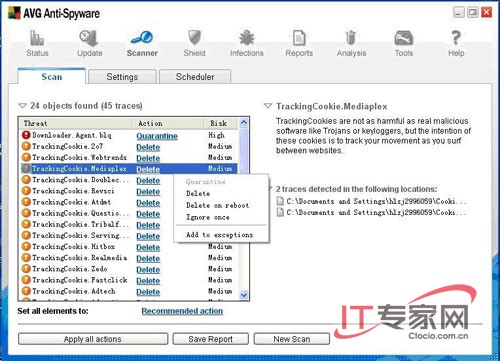Click the second trace file icon
Image resolution: width=500 pixels, height=361 pixels.
click(280, 212)
